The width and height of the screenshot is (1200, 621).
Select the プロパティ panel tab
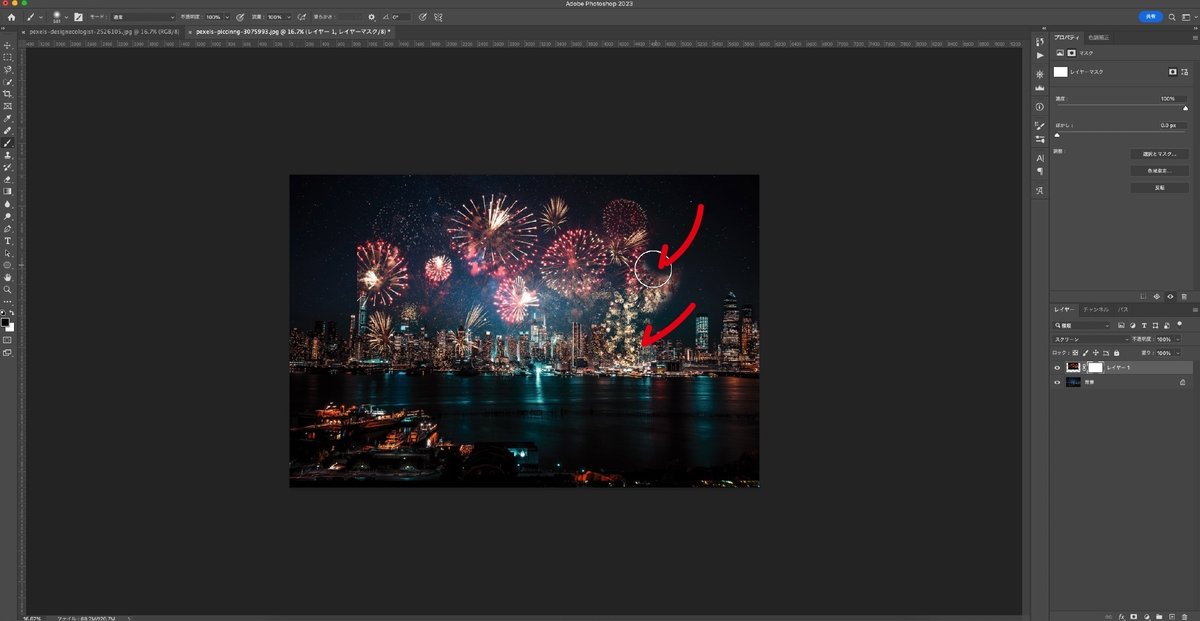click(1067, 37)
